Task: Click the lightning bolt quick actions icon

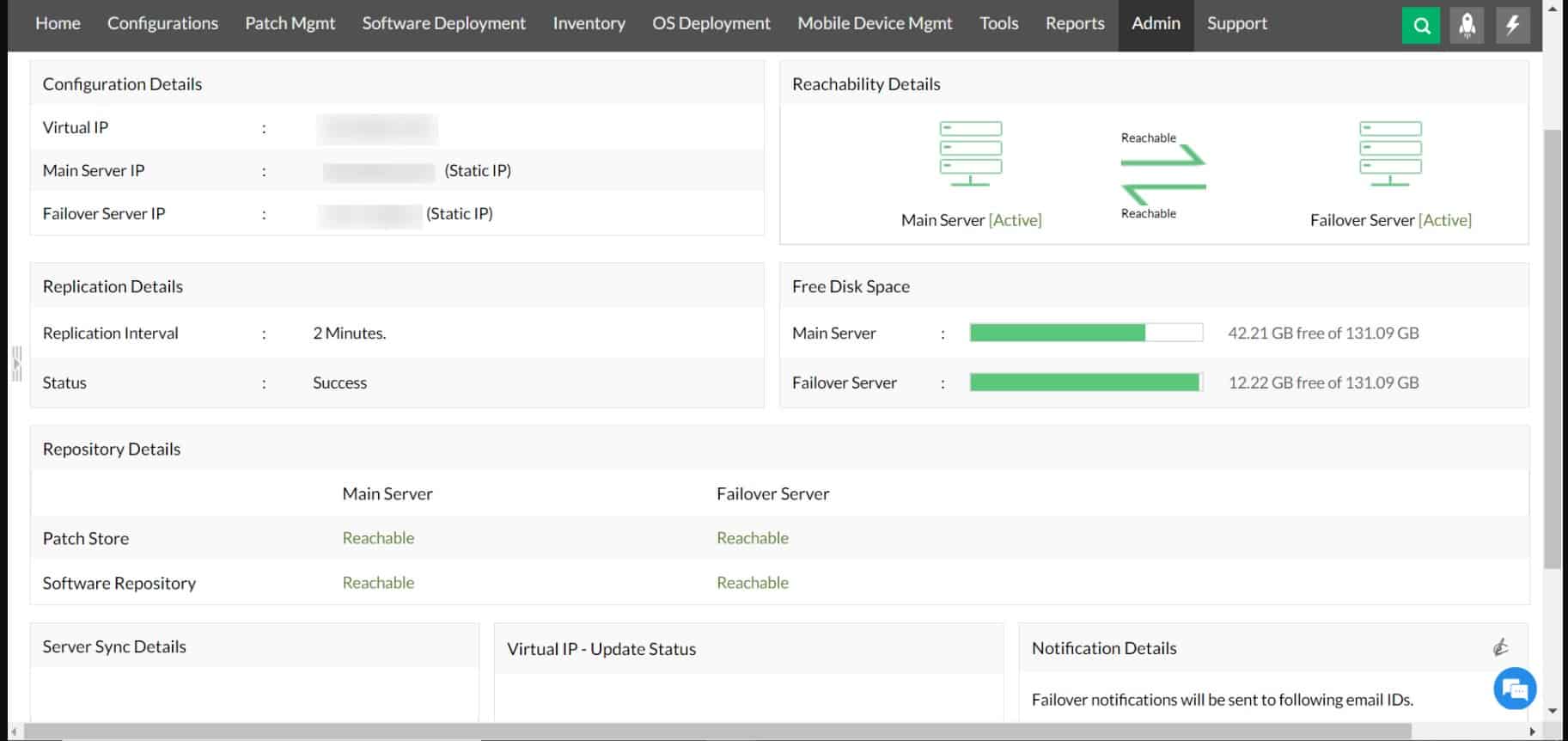Action: [1512, 25]
